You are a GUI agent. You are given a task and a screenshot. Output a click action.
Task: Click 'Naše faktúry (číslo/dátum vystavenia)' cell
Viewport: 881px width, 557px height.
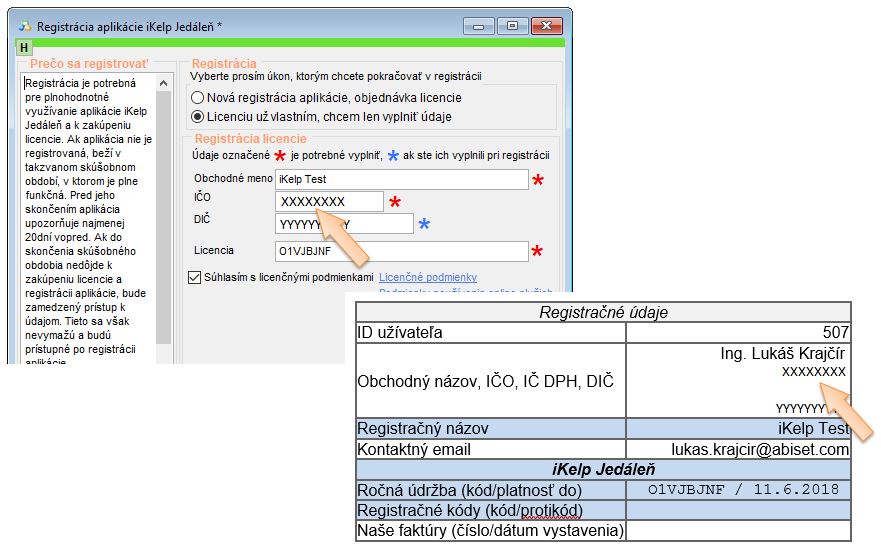tap(491, 530)
